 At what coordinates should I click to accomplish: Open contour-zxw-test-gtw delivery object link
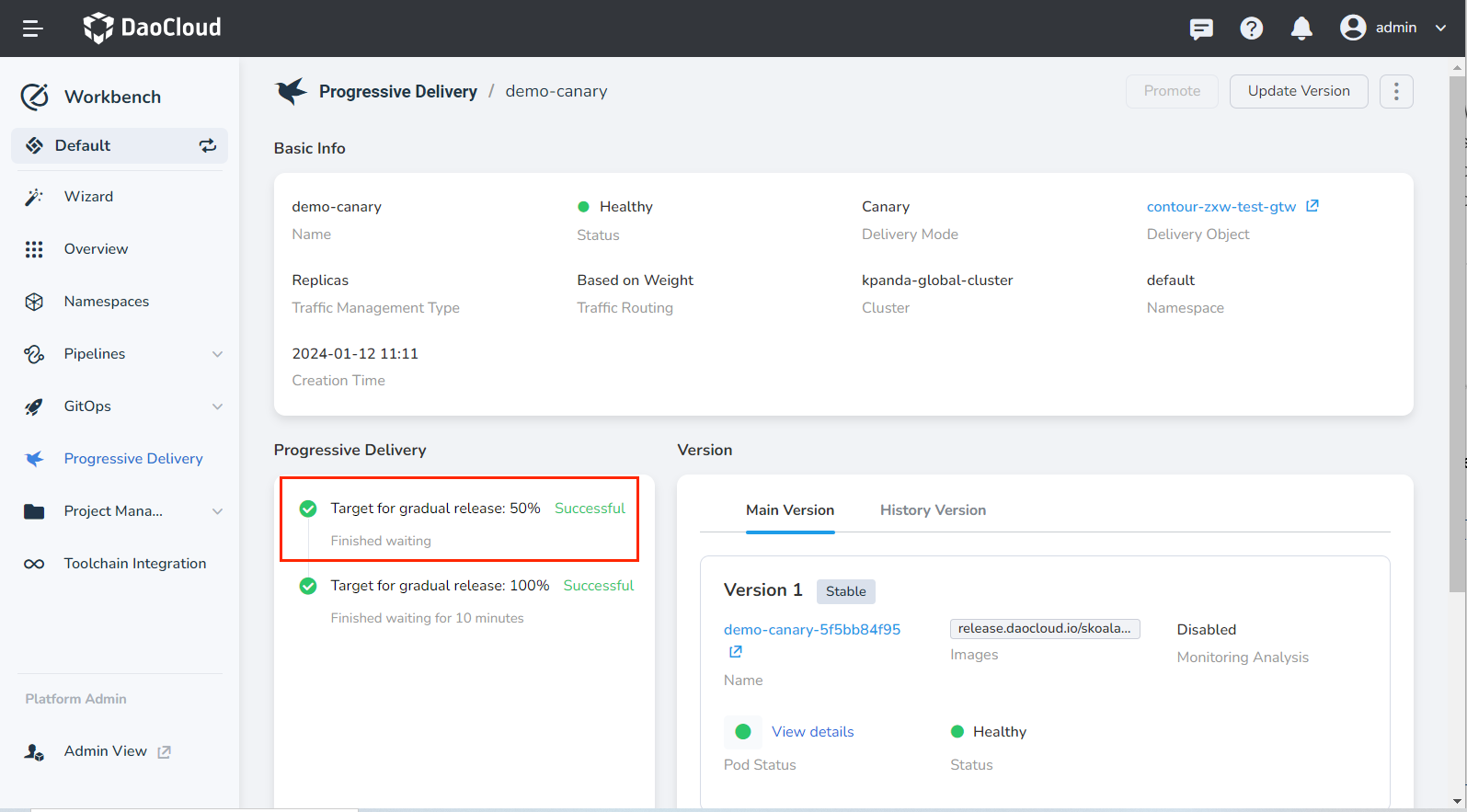1221,207
